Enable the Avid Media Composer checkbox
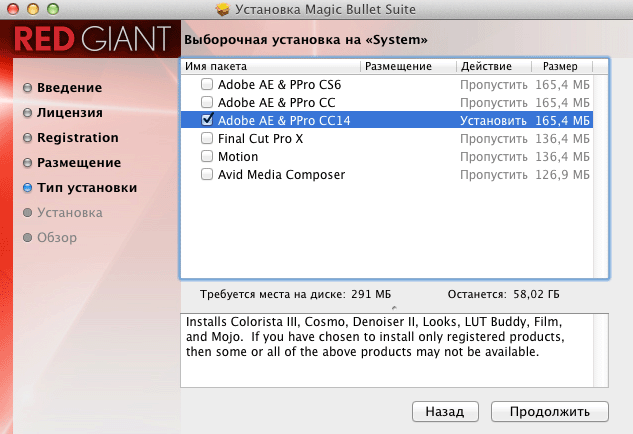 [207, 174]
